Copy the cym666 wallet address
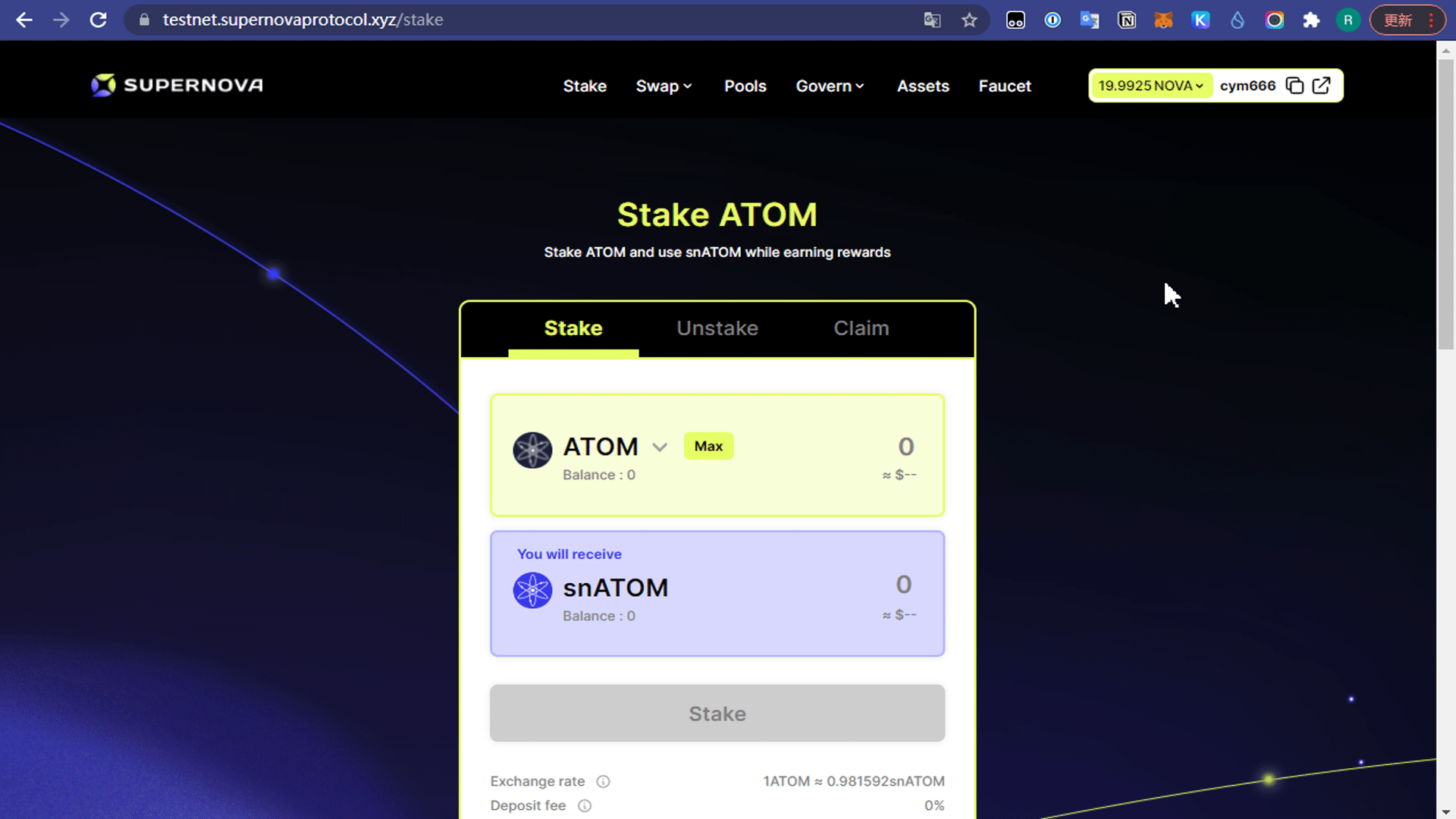1456x819 pixels. pos(1294,86)
